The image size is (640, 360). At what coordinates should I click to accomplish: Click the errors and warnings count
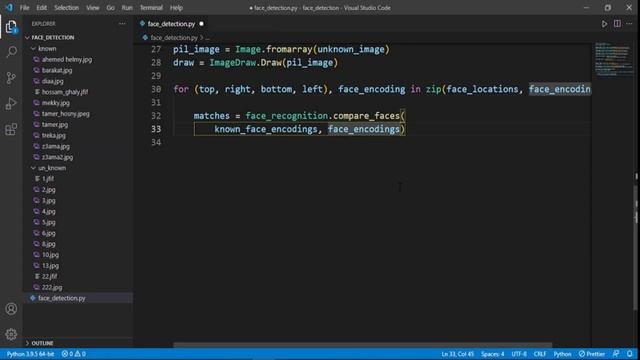73,354
